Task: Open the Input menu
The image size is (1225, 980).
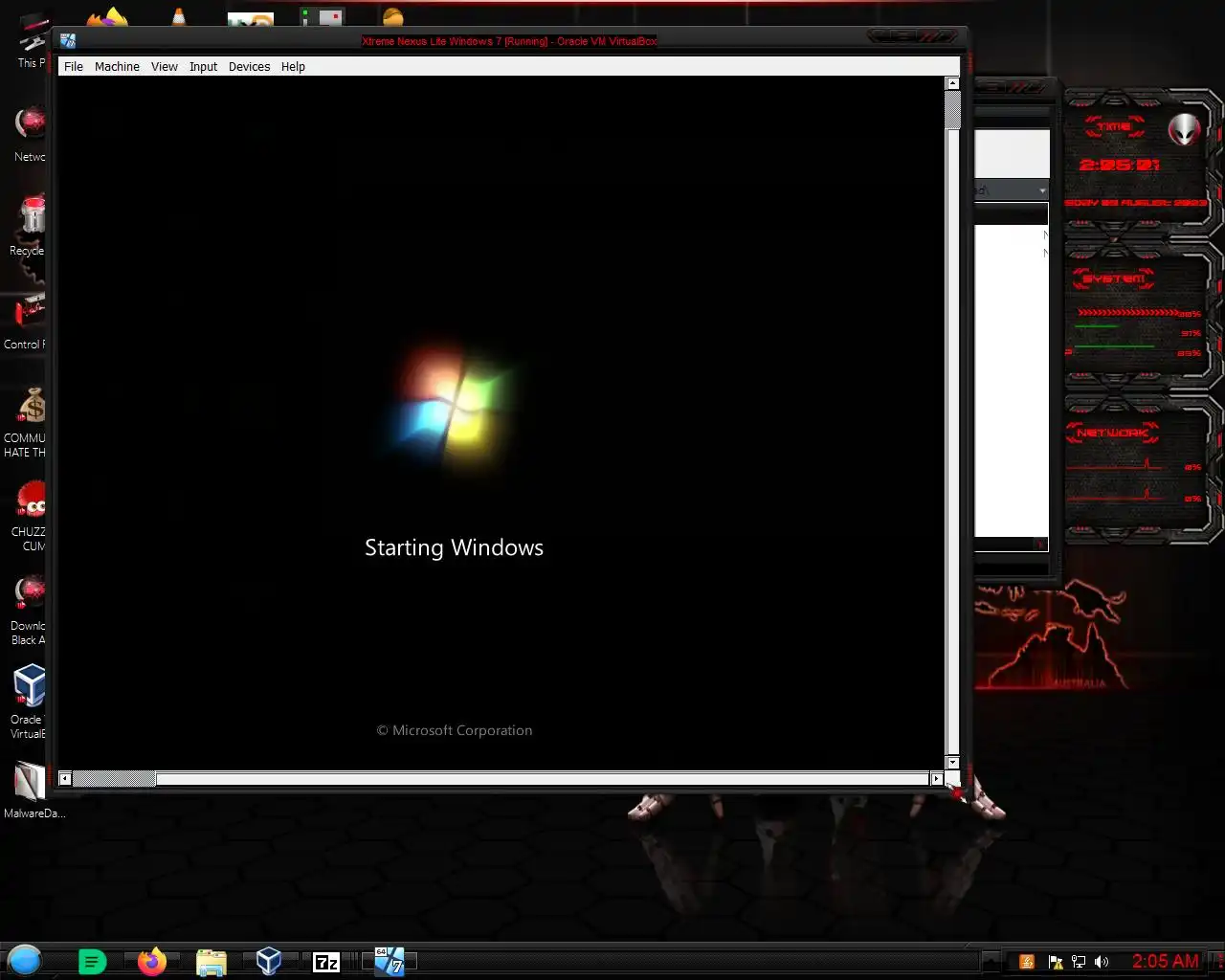Action: click(x=203, y=67)
